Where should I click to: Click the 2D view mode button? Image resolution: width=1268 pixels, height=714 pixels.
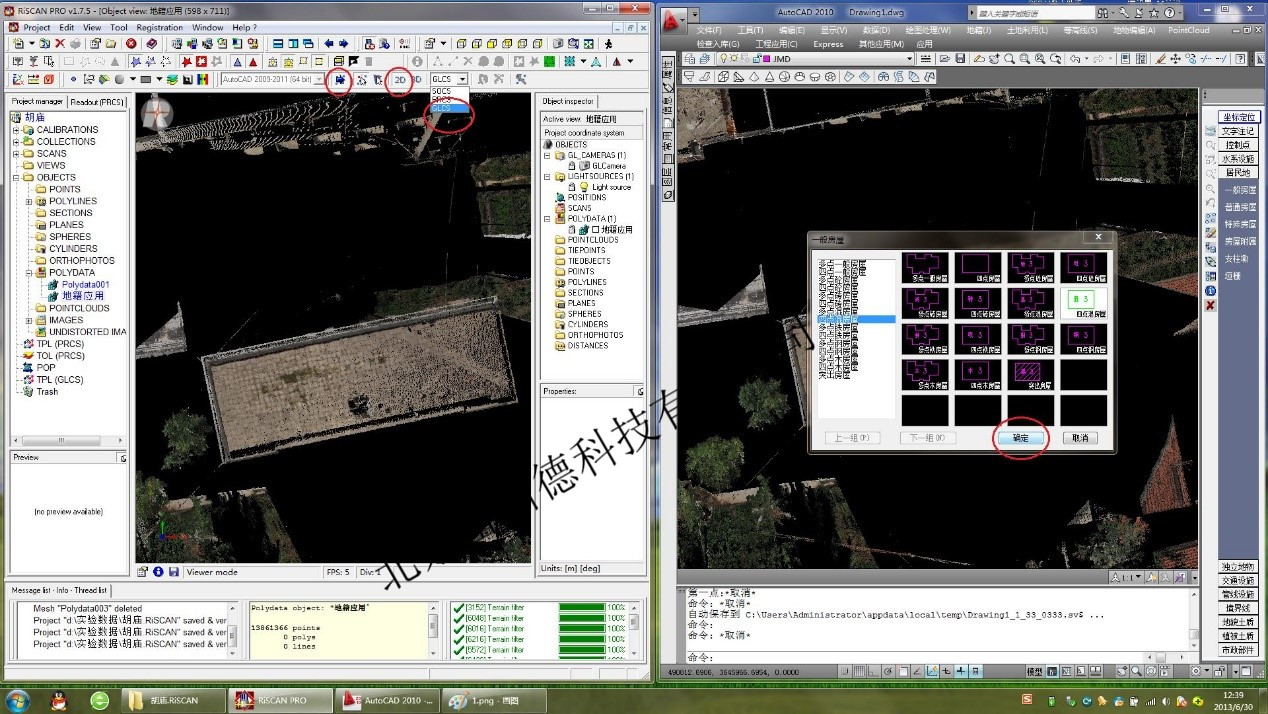(x=400, y=79)
